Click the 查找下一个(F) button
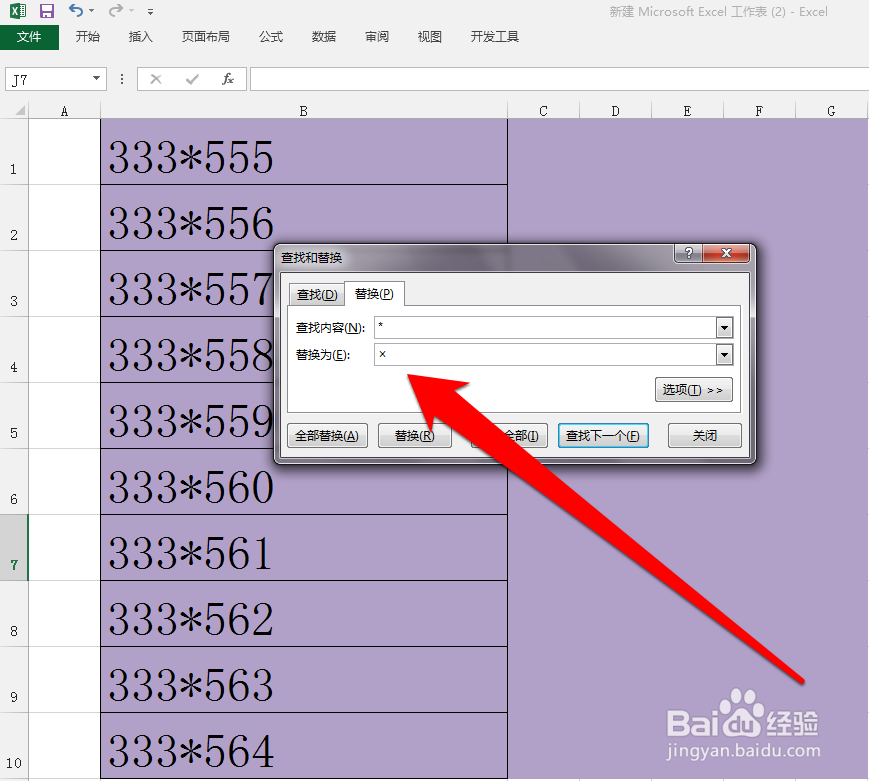 pyautogui.click(x=603, y=436)
